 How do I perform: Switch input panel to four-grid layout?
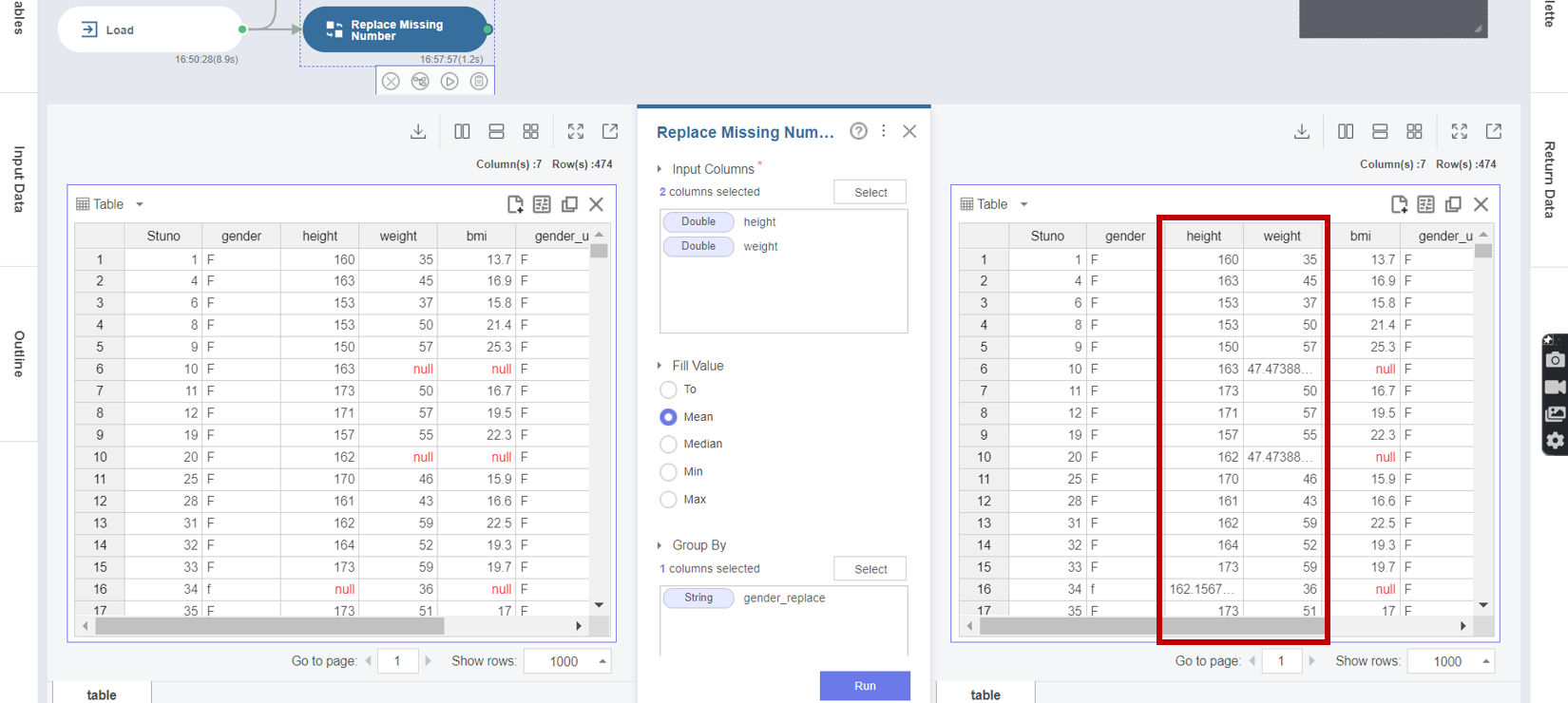point(531,131)
